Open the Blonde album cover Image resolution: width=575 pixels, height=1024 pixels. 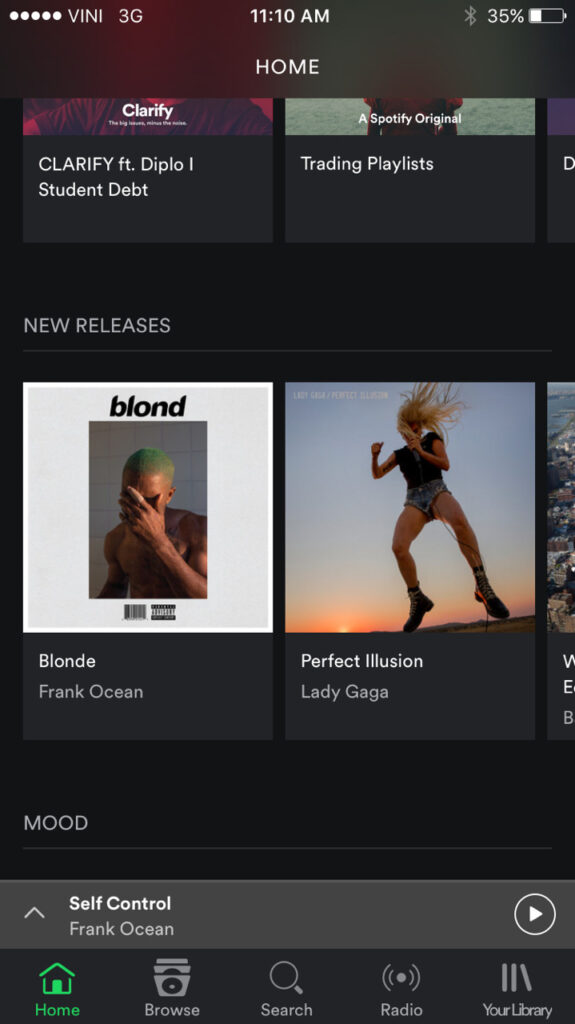point(148,507)
